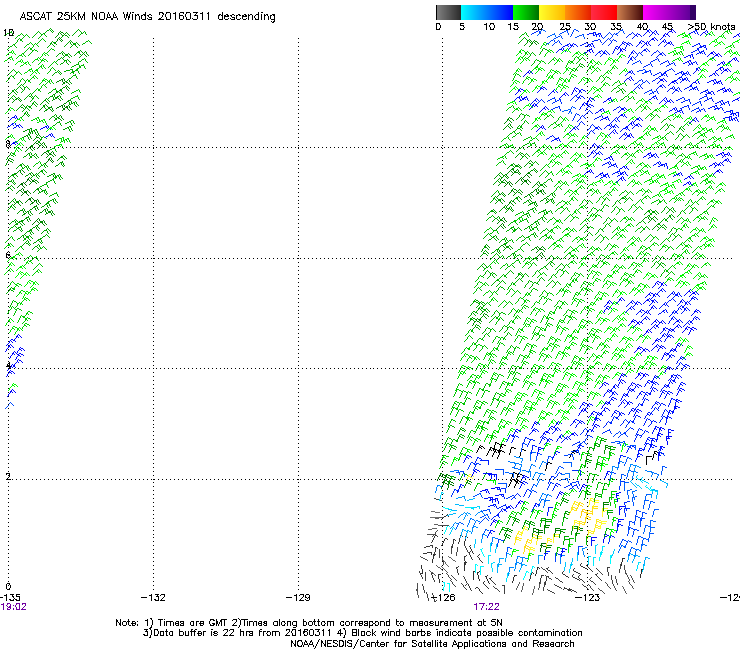Screen dimensions: 740x650
Task: Click the purple time stamp 17:22
Action: click(487, 607)
